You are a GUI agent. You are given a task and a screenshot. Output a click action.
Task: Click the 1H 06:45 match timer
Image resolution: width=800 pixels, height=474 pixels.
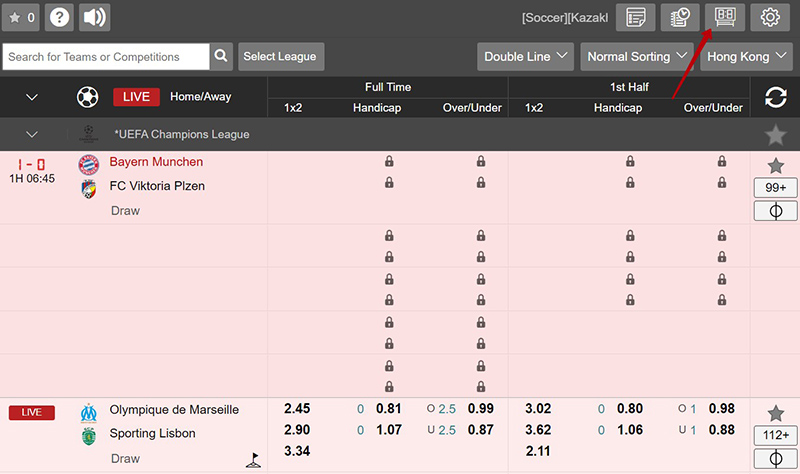coord(32,179)
